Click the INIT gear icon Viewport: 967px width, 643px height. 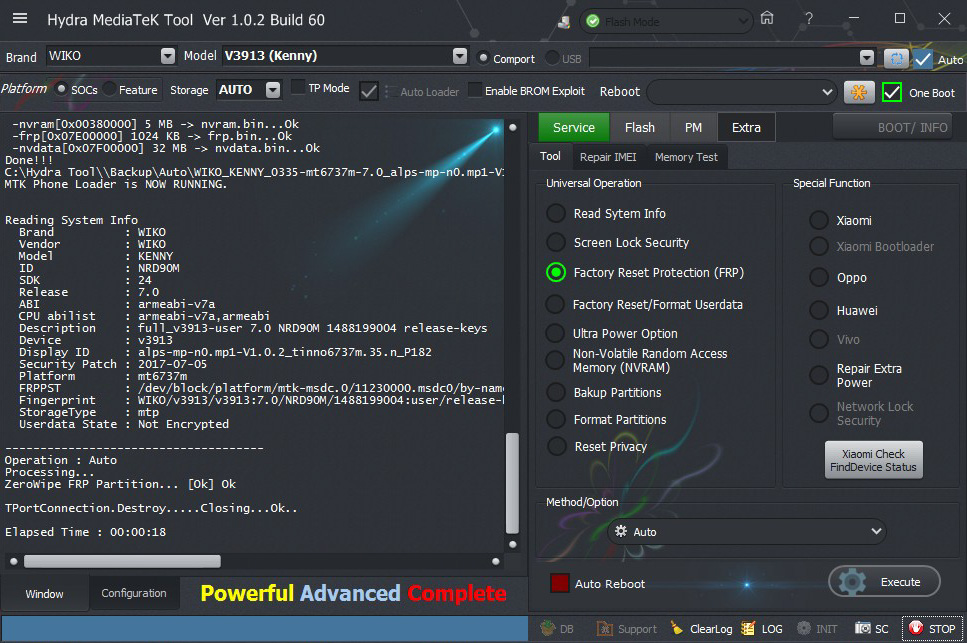[x=817, y=628]
